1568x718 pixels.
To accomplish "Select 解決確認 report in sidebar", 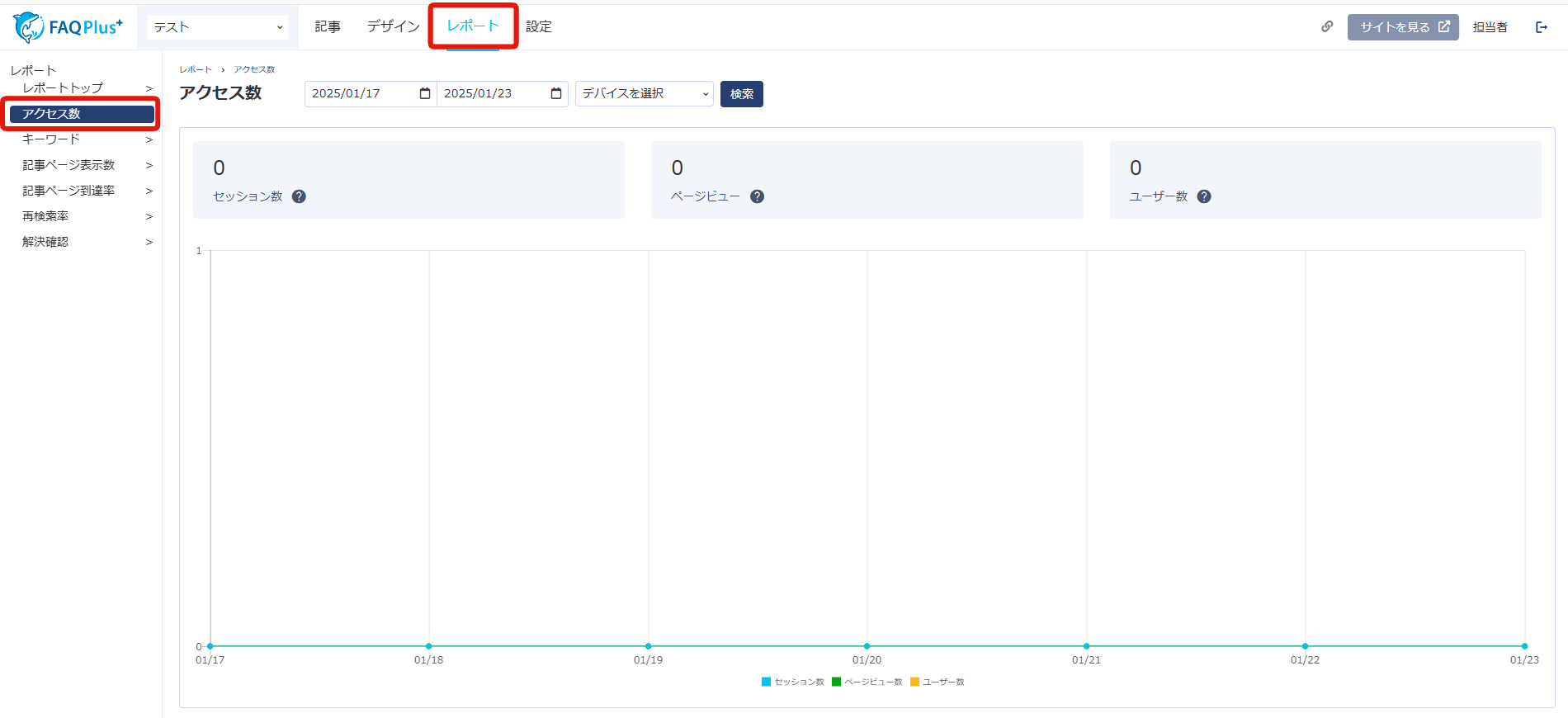I will pos(45,242).
